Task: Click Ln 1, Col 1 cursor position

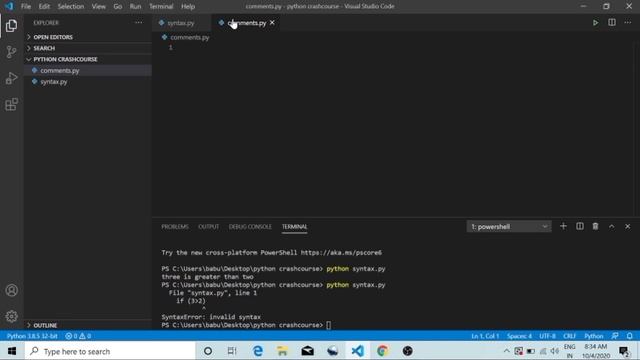Action: pyautogui.click(x=485, y=336)
